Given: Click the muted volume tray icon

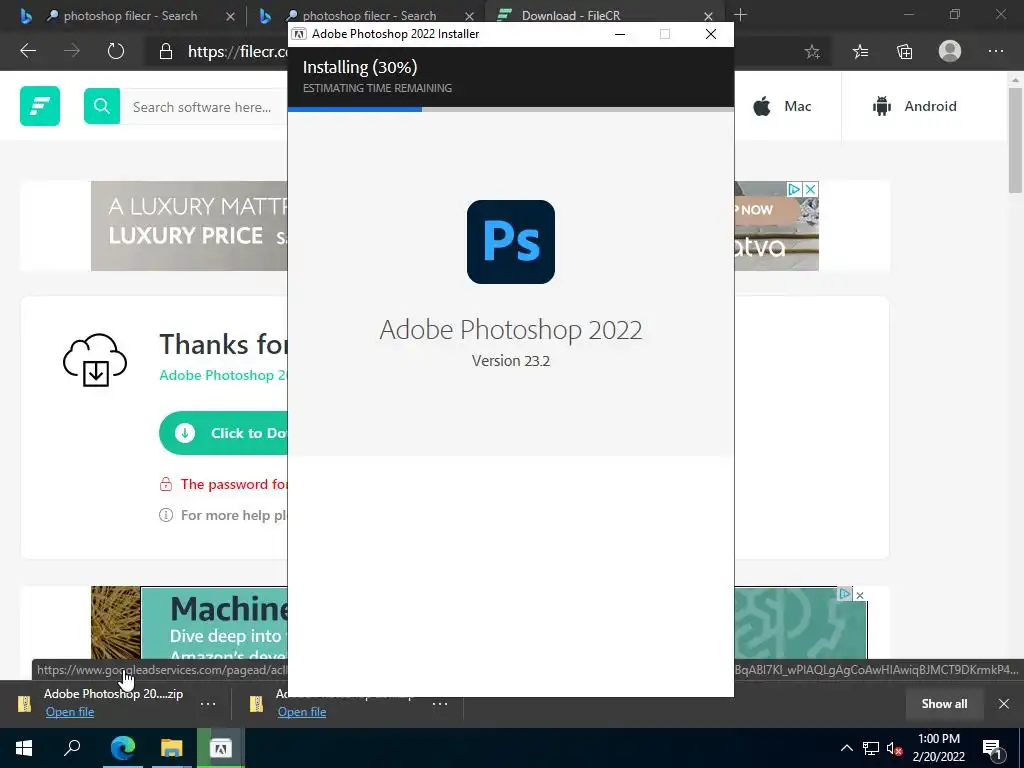Looking at the screenshot, I should pyautogui.click(x=894, y=748).
